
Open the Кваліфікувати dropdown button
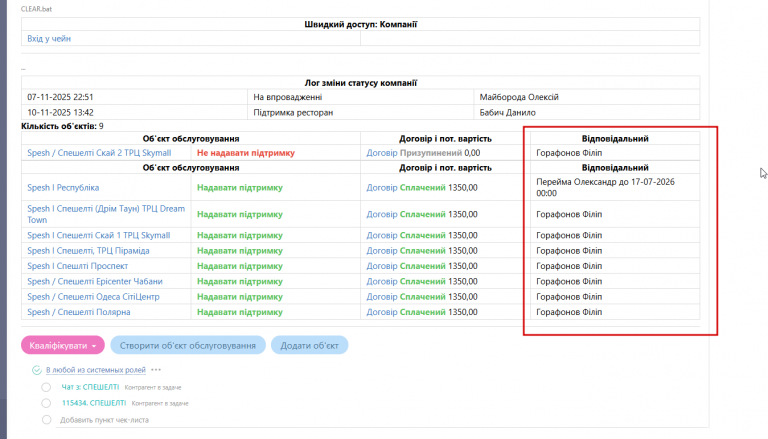(63, 345)
